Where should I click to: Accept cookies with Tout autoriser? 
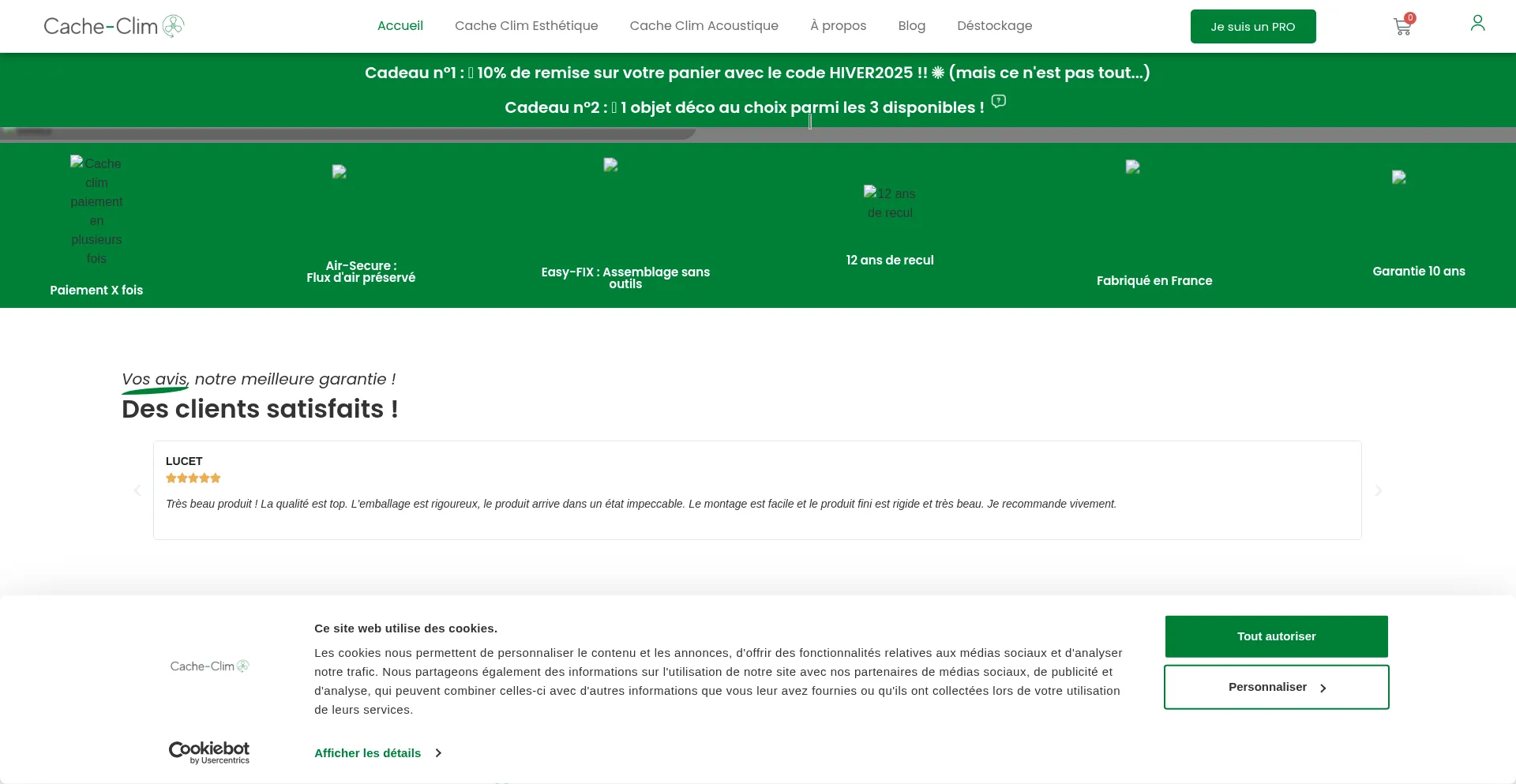[1276, 636]
